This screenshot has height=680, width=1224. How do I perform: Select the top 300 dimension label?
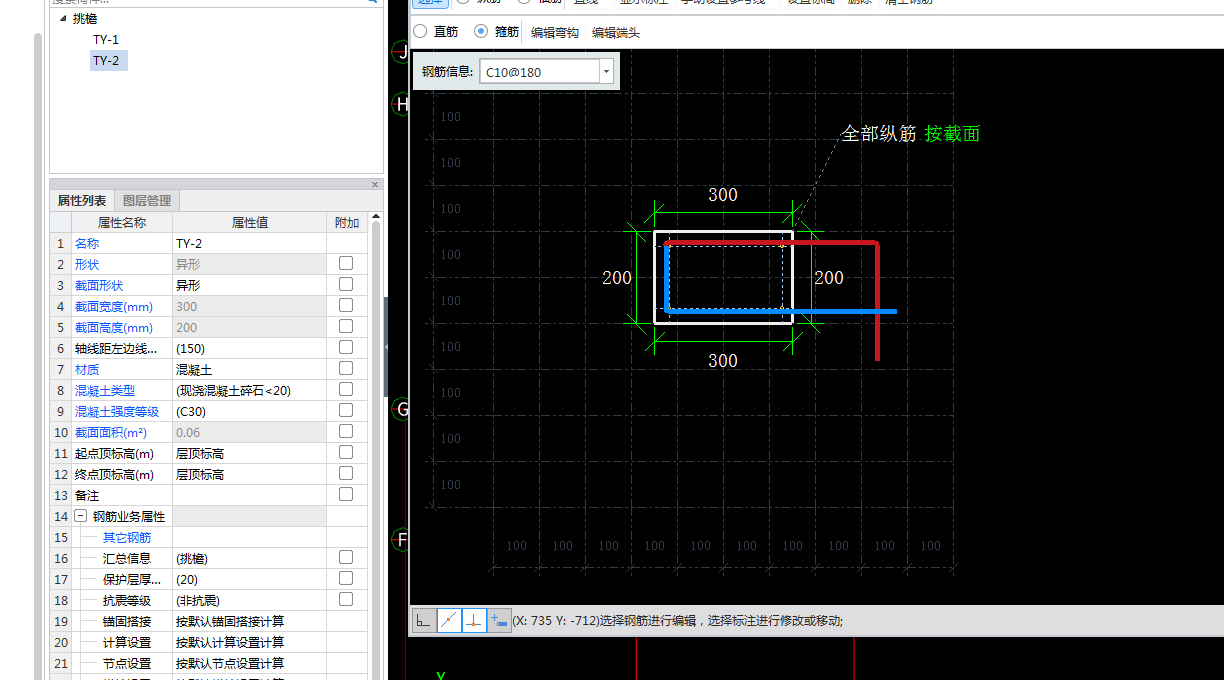coord(723,195)
